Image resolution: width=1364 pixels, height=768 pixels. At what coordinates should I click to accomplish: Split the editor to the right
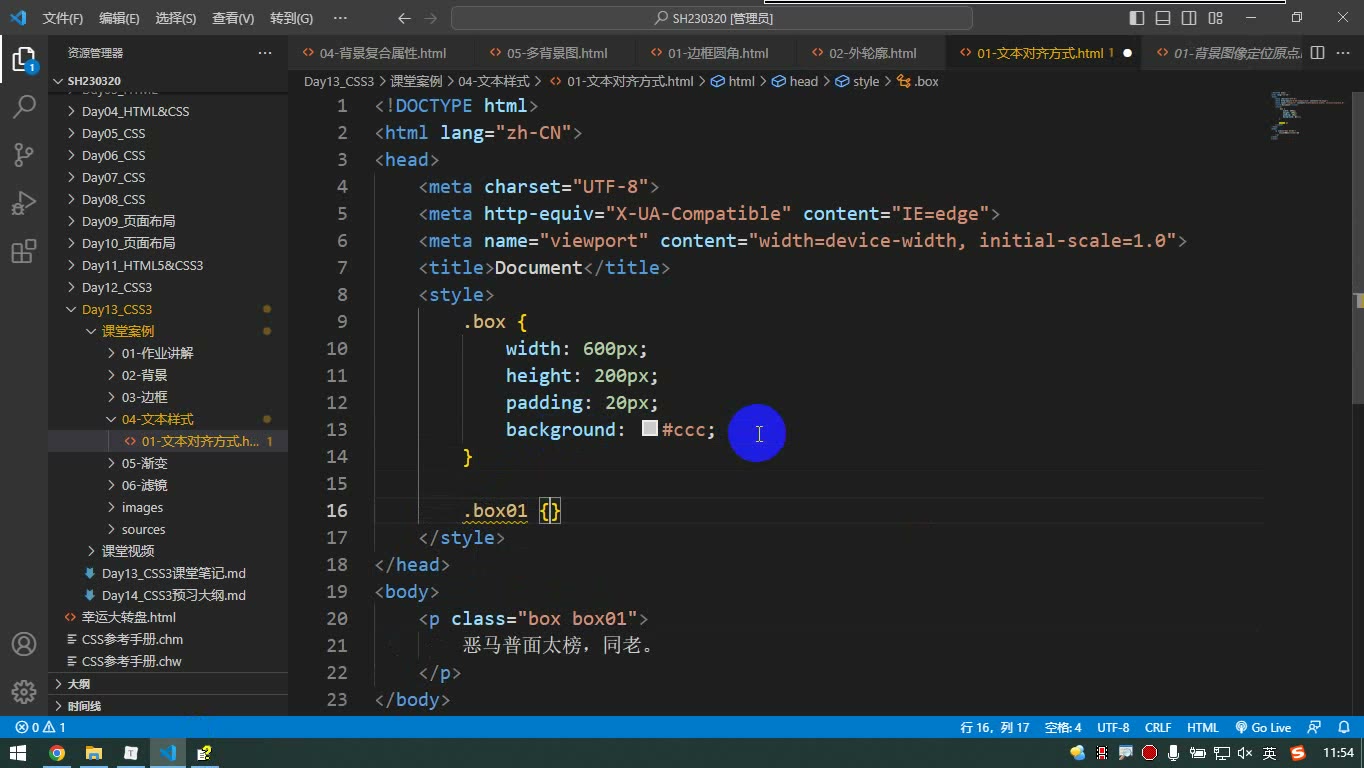pos(1318,53)
